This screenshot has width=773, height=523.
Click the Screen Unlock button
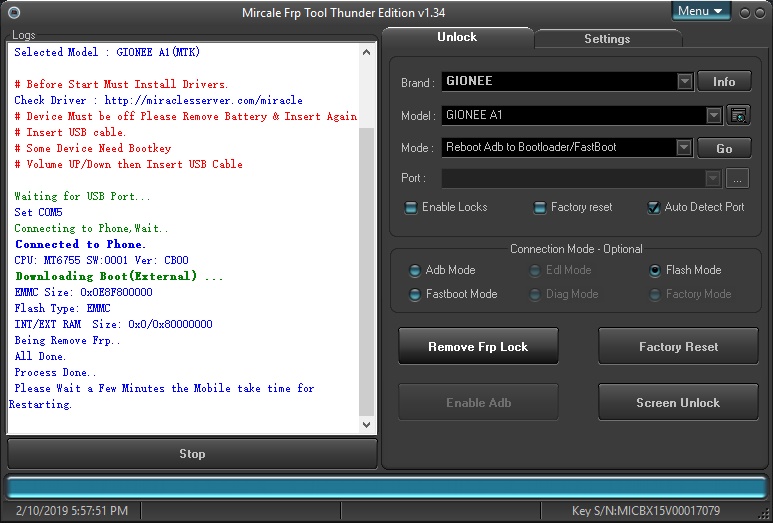[678, 402]
